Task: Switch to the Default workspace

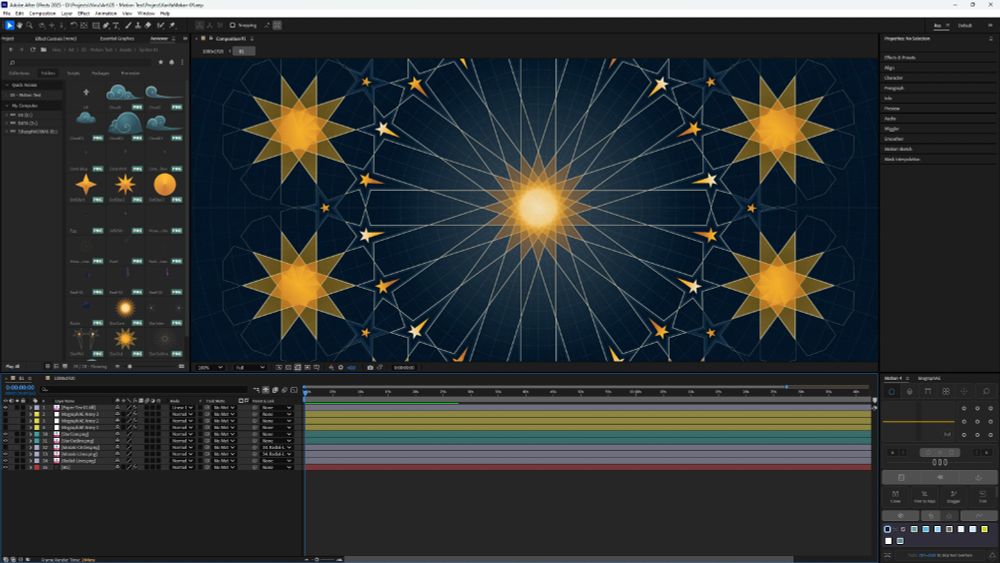Action: pos(965,26)
